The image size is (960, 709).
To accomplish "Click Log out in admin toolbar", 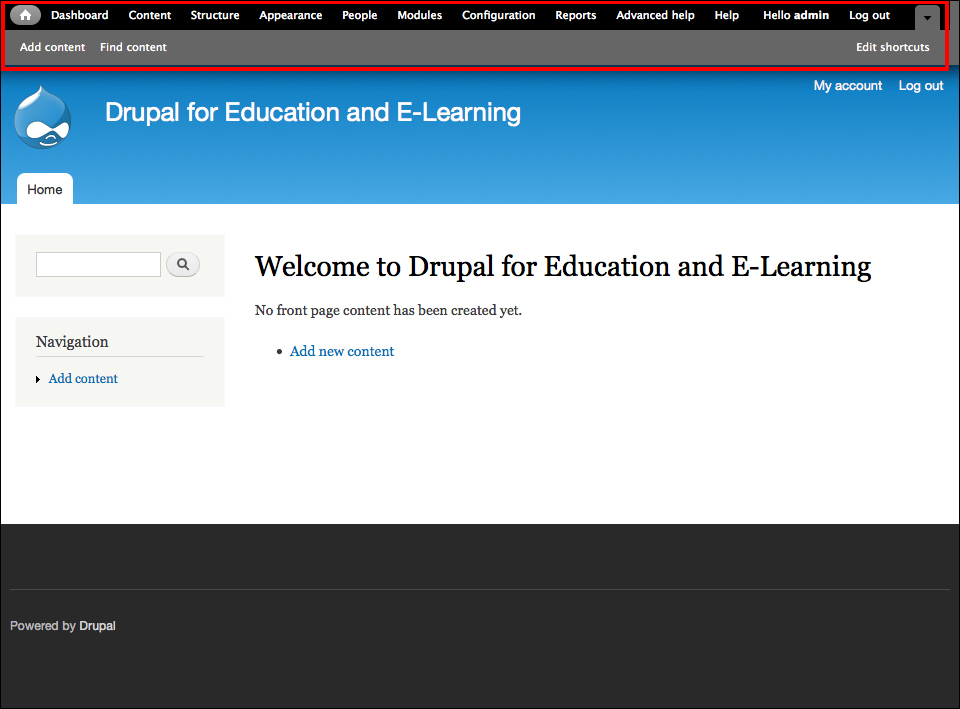I will coord(869,15).
